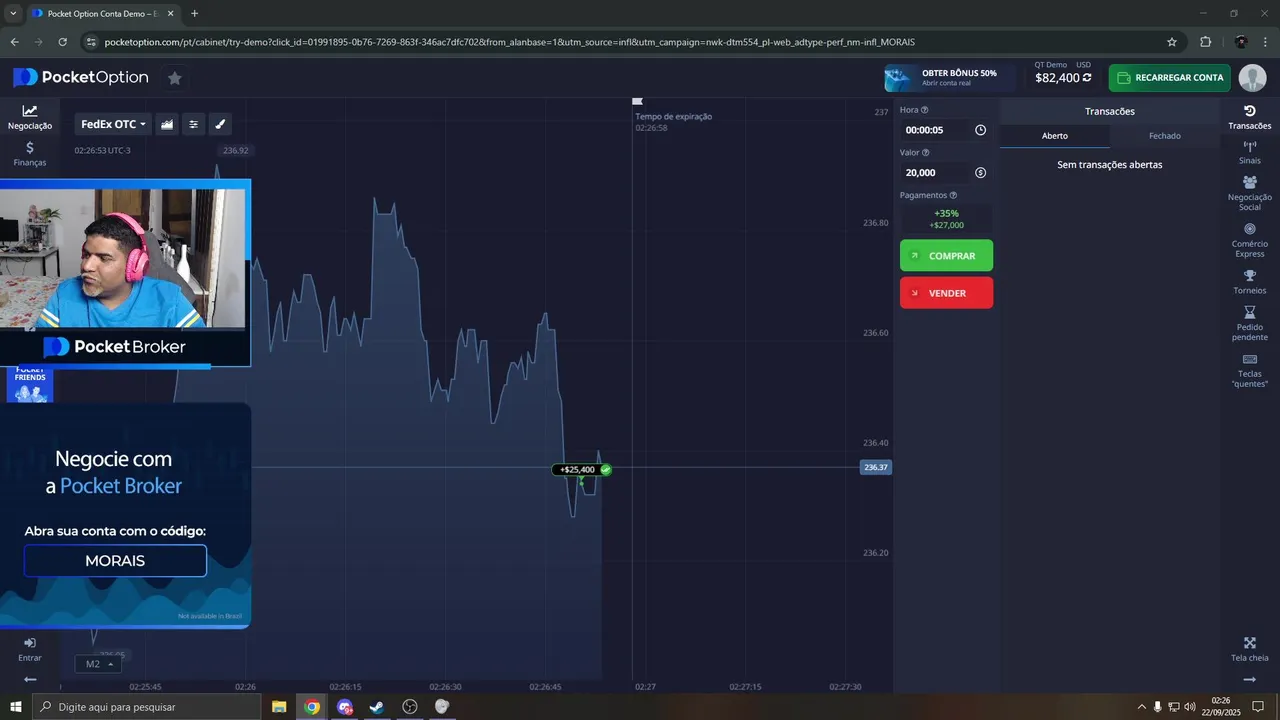Open chart indicators settings
The height and width of the screenshot is (720, 1280).
click(x=194, y=124)
